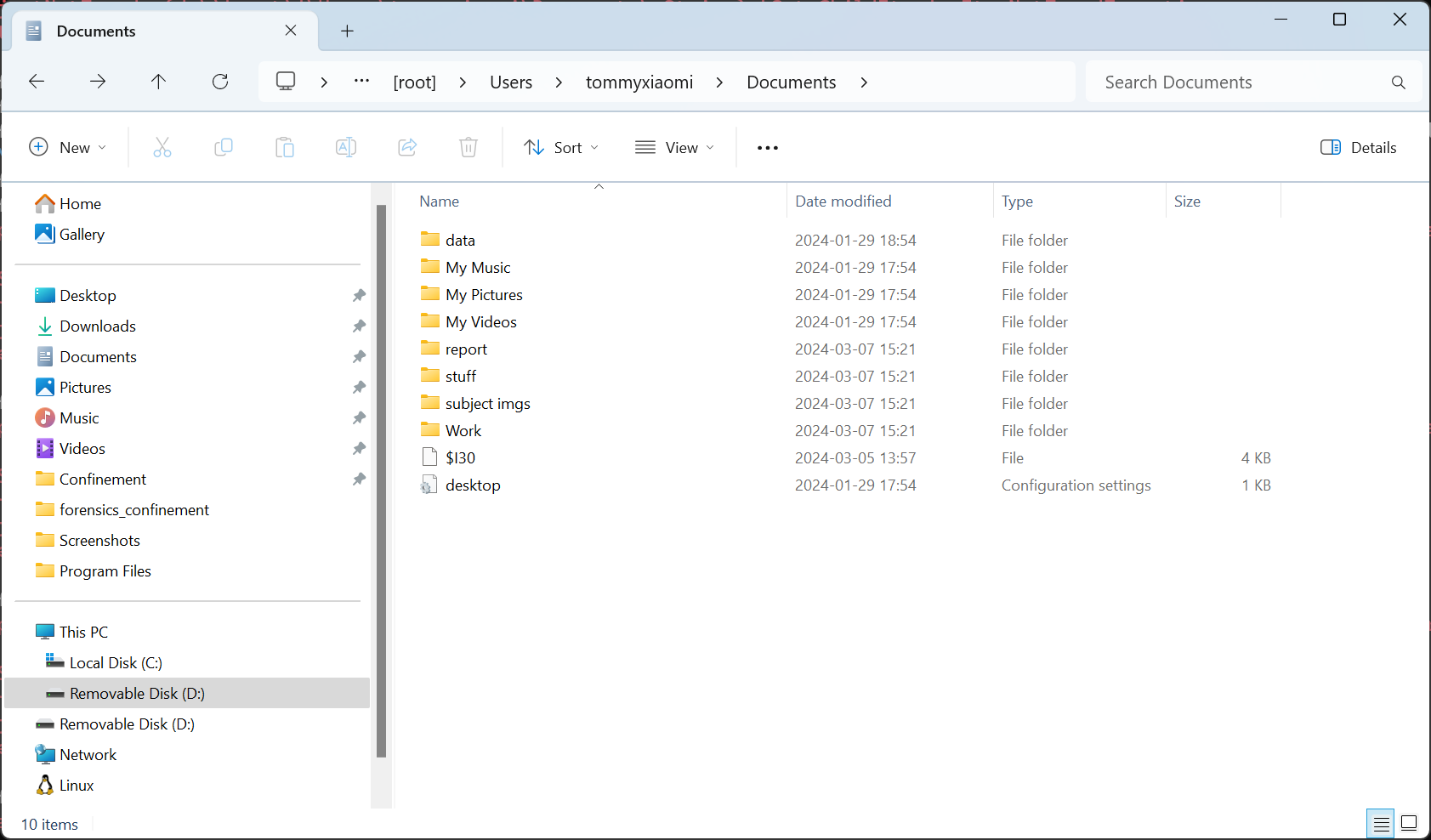Click the Share icon in toolbar
This screenshot has width=1431, height=840.
click(x=407, y=148)
